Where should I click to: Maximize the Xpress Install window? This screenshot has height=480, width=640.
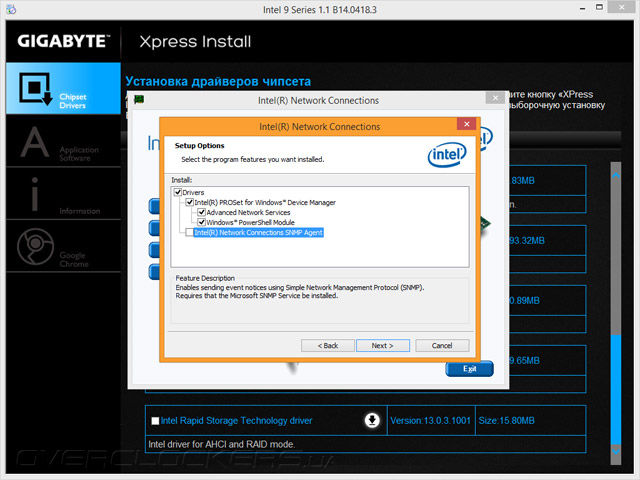[x=599, y=7]
